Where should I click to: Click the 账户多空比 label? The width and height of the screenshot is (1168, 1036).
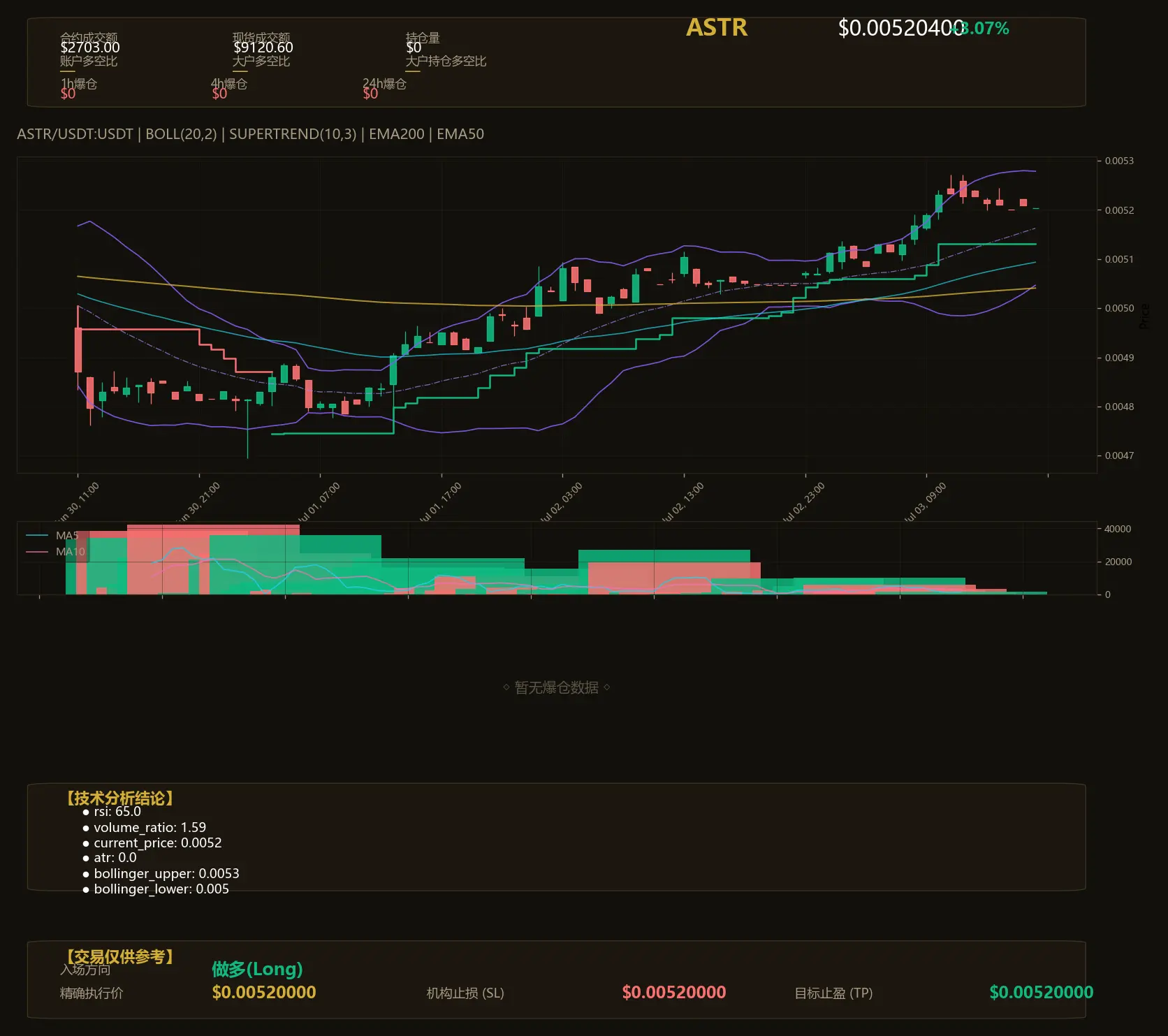pyautogui.click(x=89, y=61)
